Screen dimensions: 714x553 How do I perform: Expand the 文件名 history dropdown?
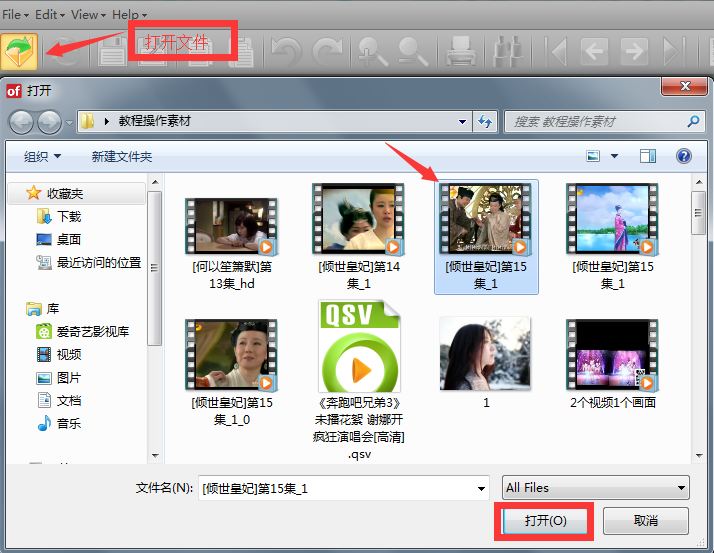click(x=481, y=488)
